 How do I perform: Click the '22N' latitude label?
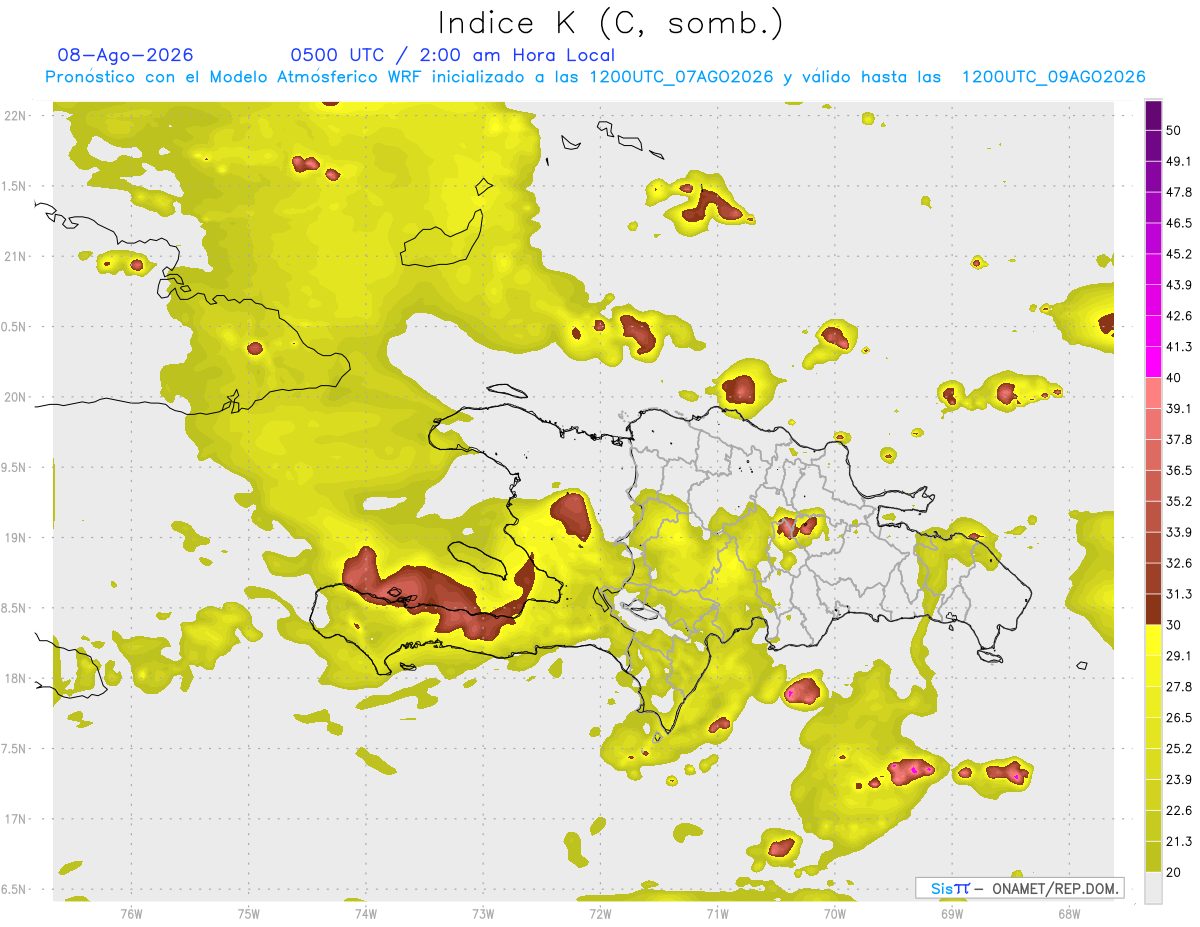tap(15, 116)
